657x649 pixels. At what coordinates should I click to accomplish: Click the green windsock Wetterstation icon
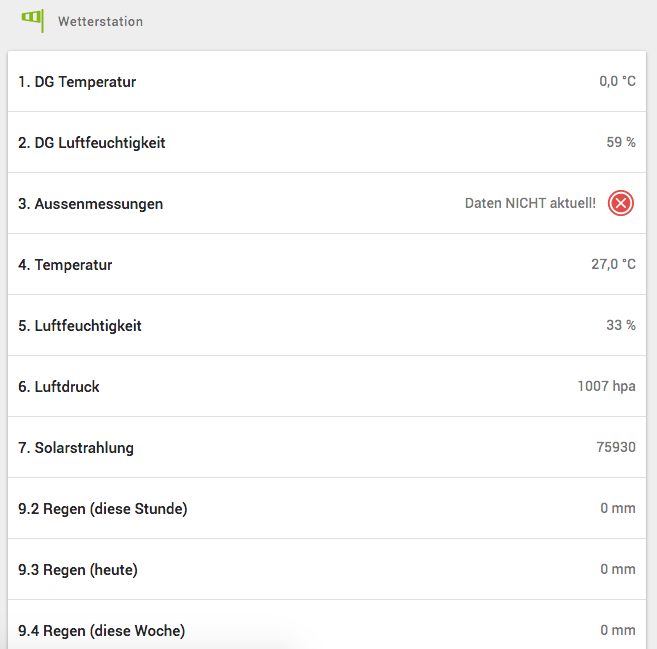pos(33,20)
